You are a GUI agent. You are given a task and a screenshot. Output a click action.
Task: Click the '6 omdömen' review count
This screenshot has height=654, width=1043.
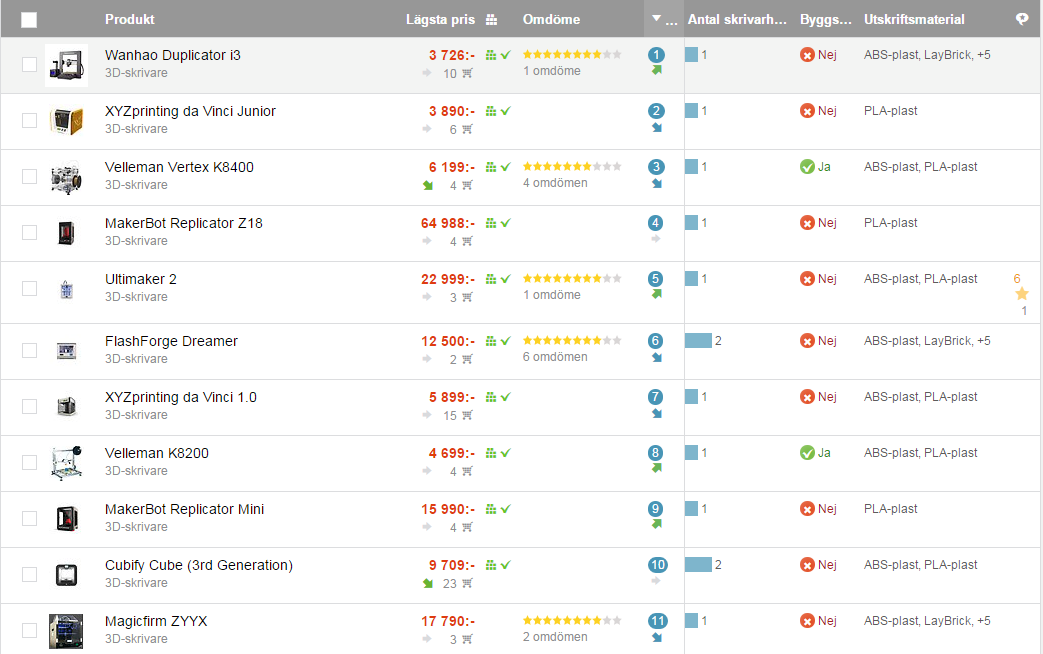555,357
